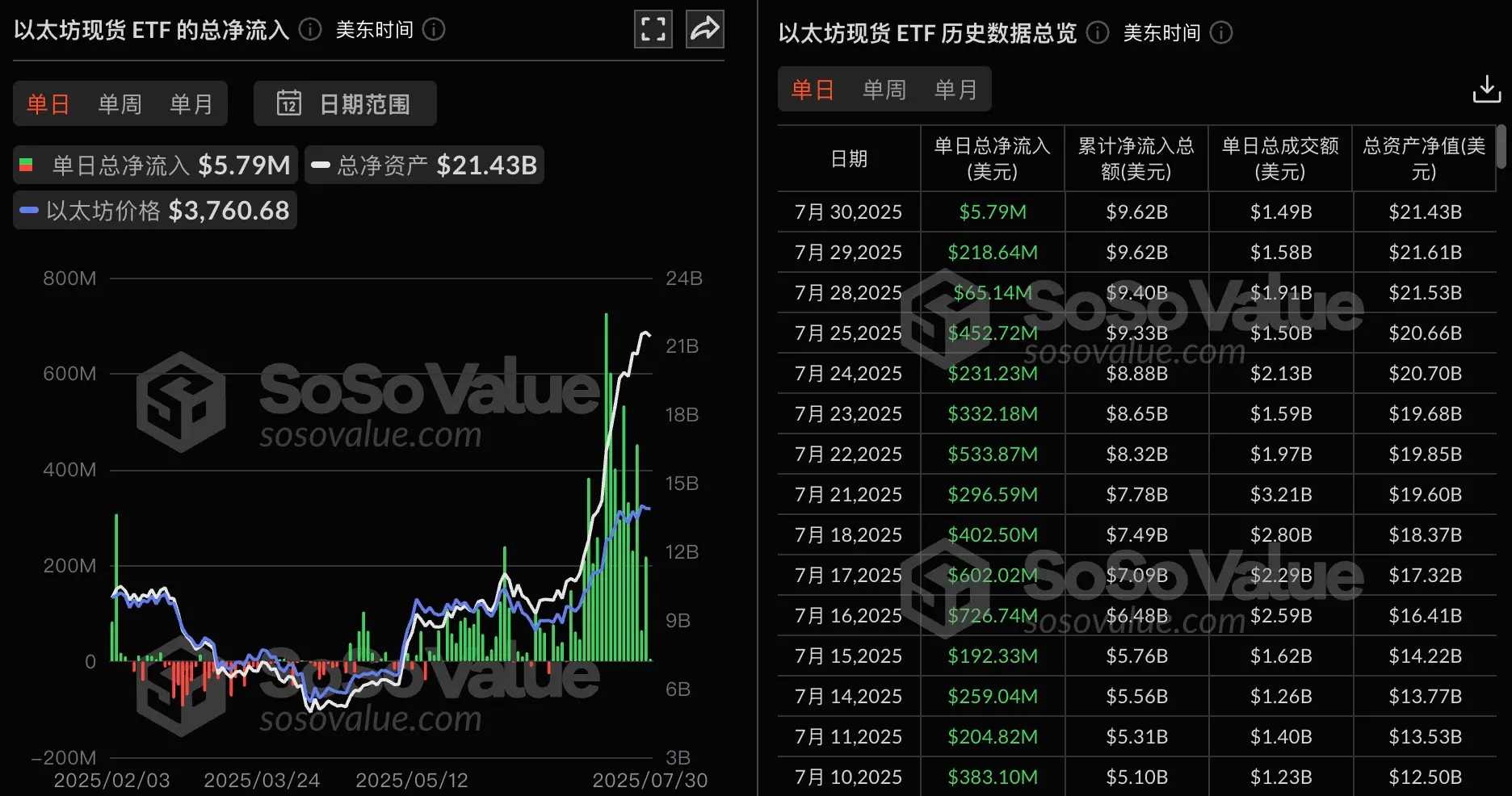Click the info icon beside right panel 美东时间

1222,33
